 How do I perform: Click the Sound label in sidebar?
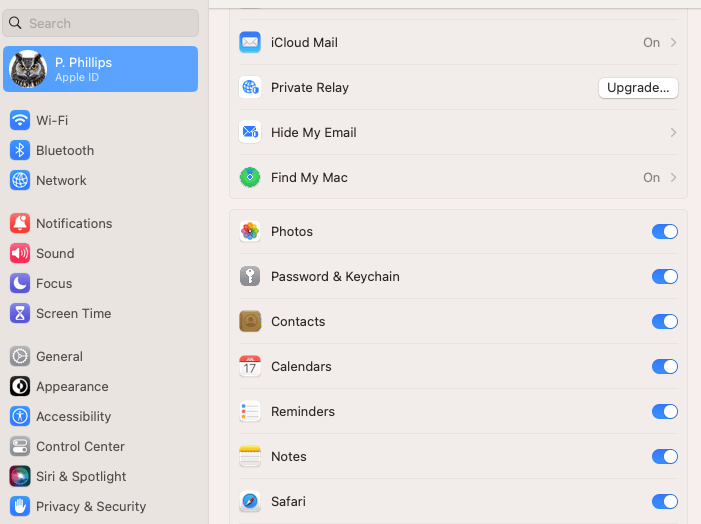coord(55,254)
